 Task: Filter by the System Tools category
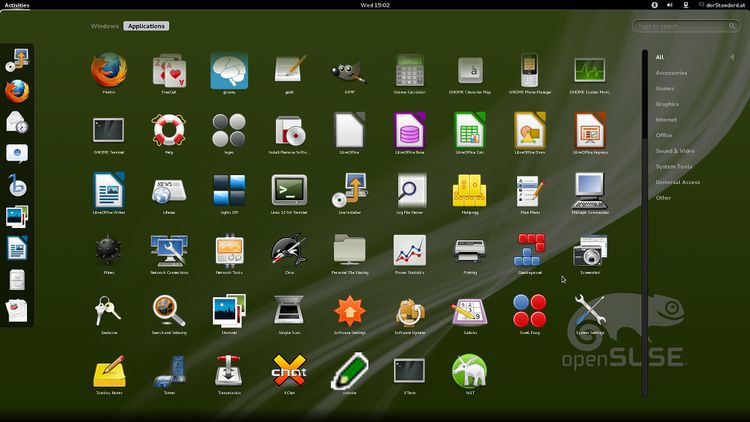coord(674,166)
